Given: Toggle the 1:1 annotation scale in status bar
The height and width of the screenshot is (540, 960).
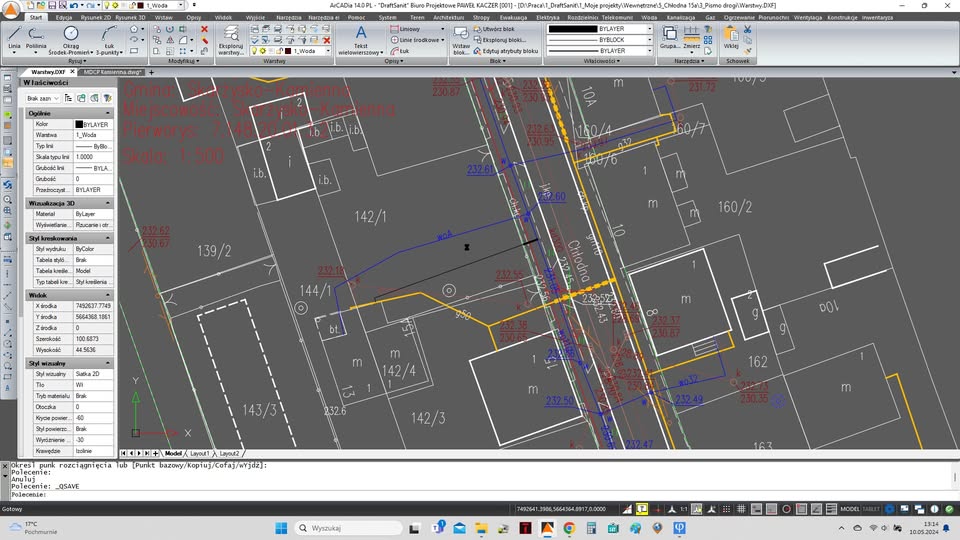Looking at the screenshot, I should pos(684,509).
